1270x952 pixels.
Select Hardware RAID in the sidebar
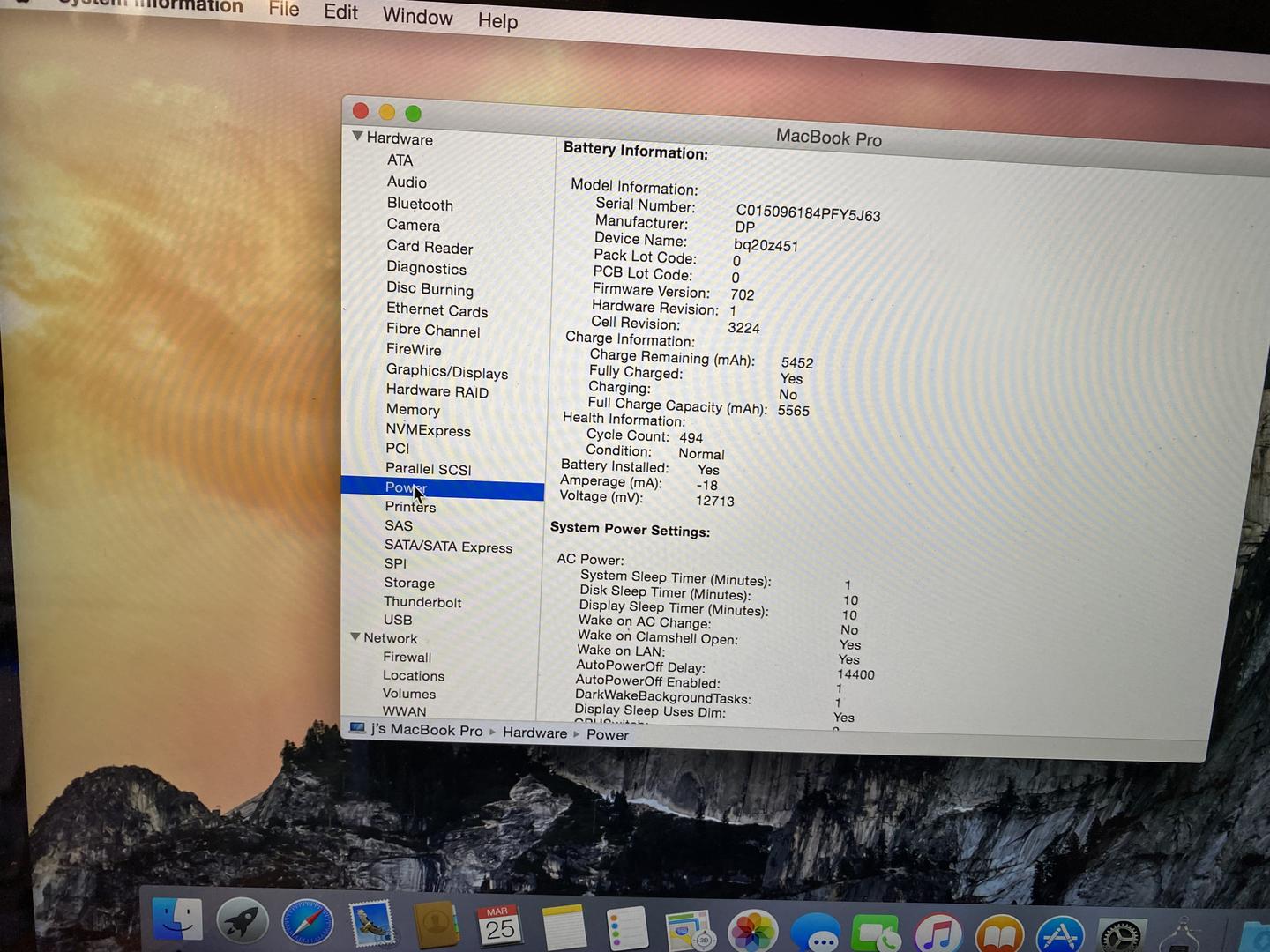(437, 390)
